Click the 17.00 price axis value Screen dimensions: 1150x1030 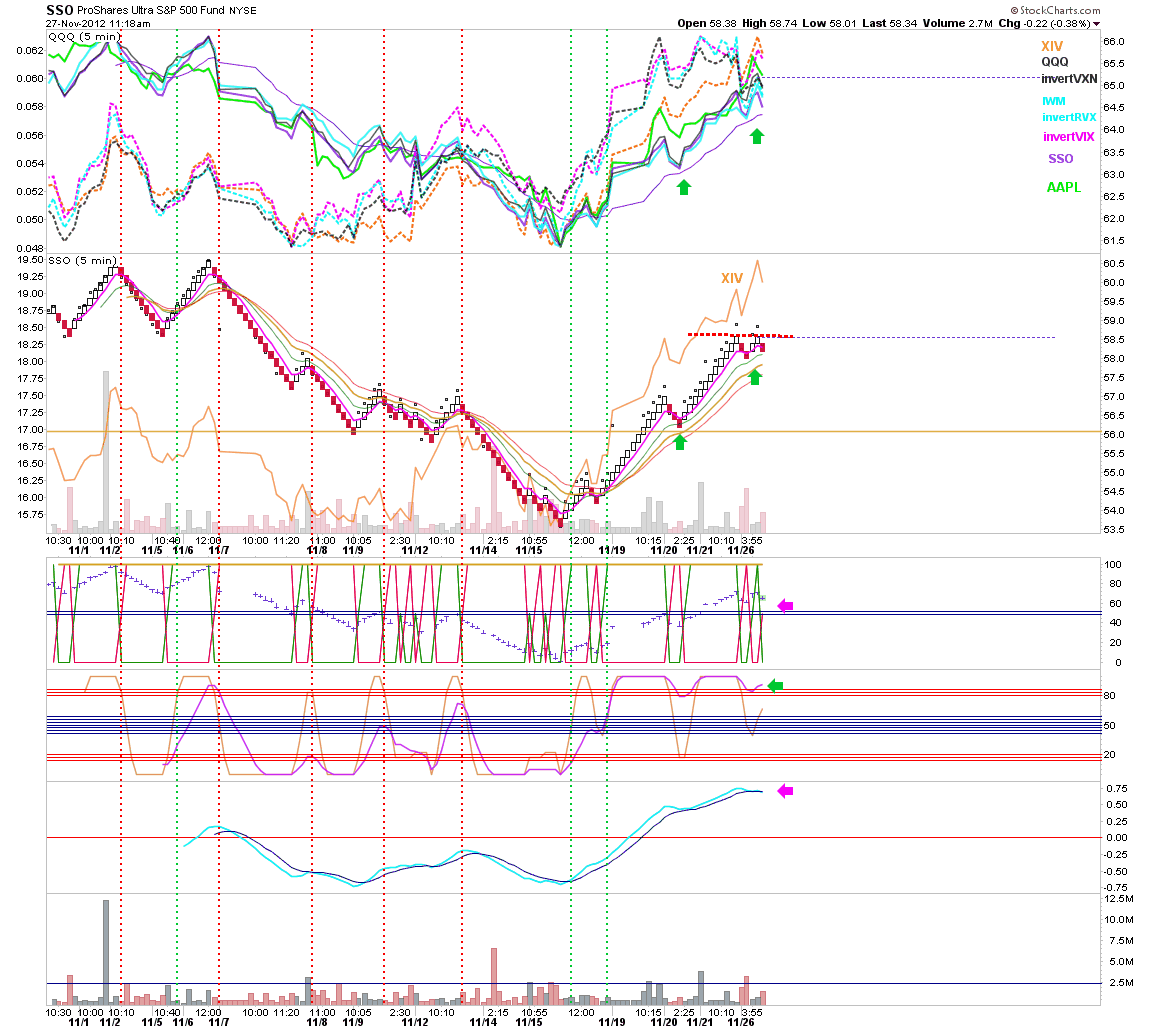coord(30,430)
